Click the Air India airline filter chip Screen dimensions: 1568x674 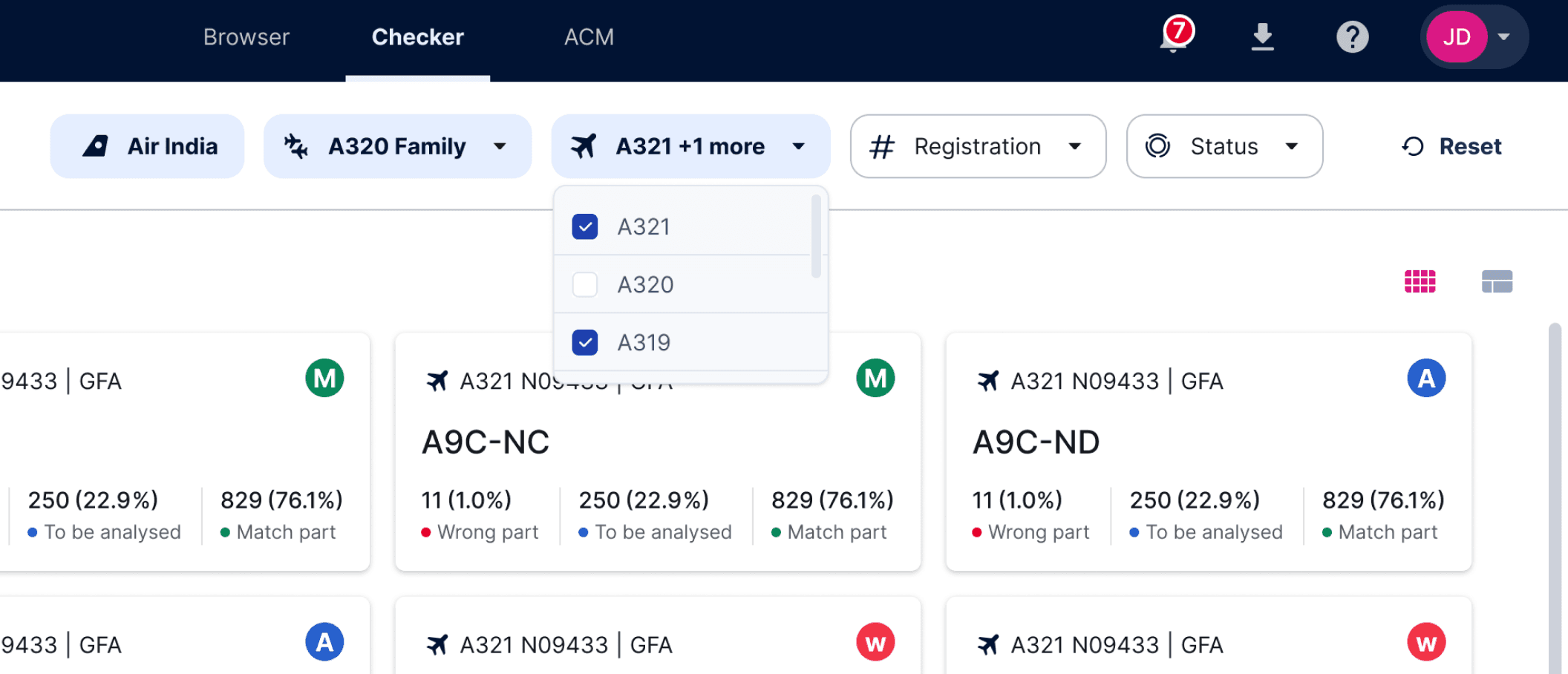pyautogui.click(x=147, y=146)
